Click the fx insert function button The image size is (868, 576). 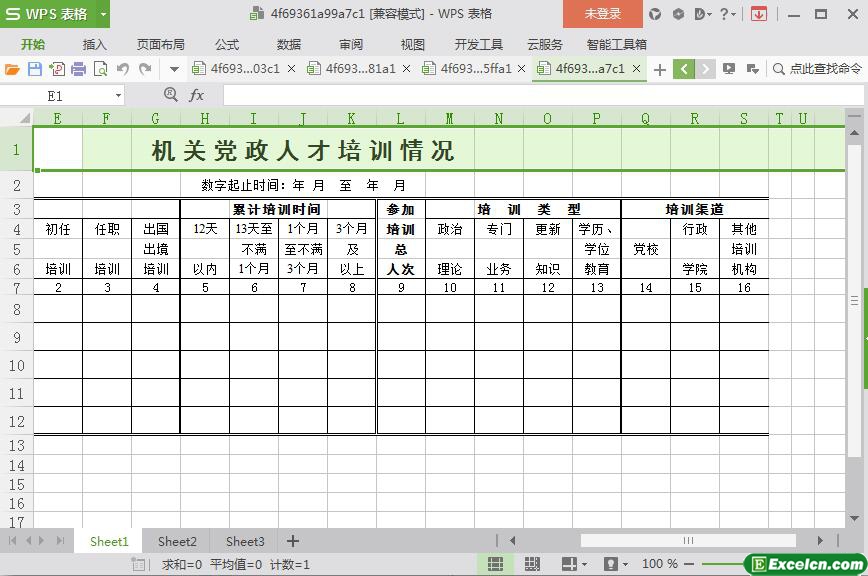(197, 96)
